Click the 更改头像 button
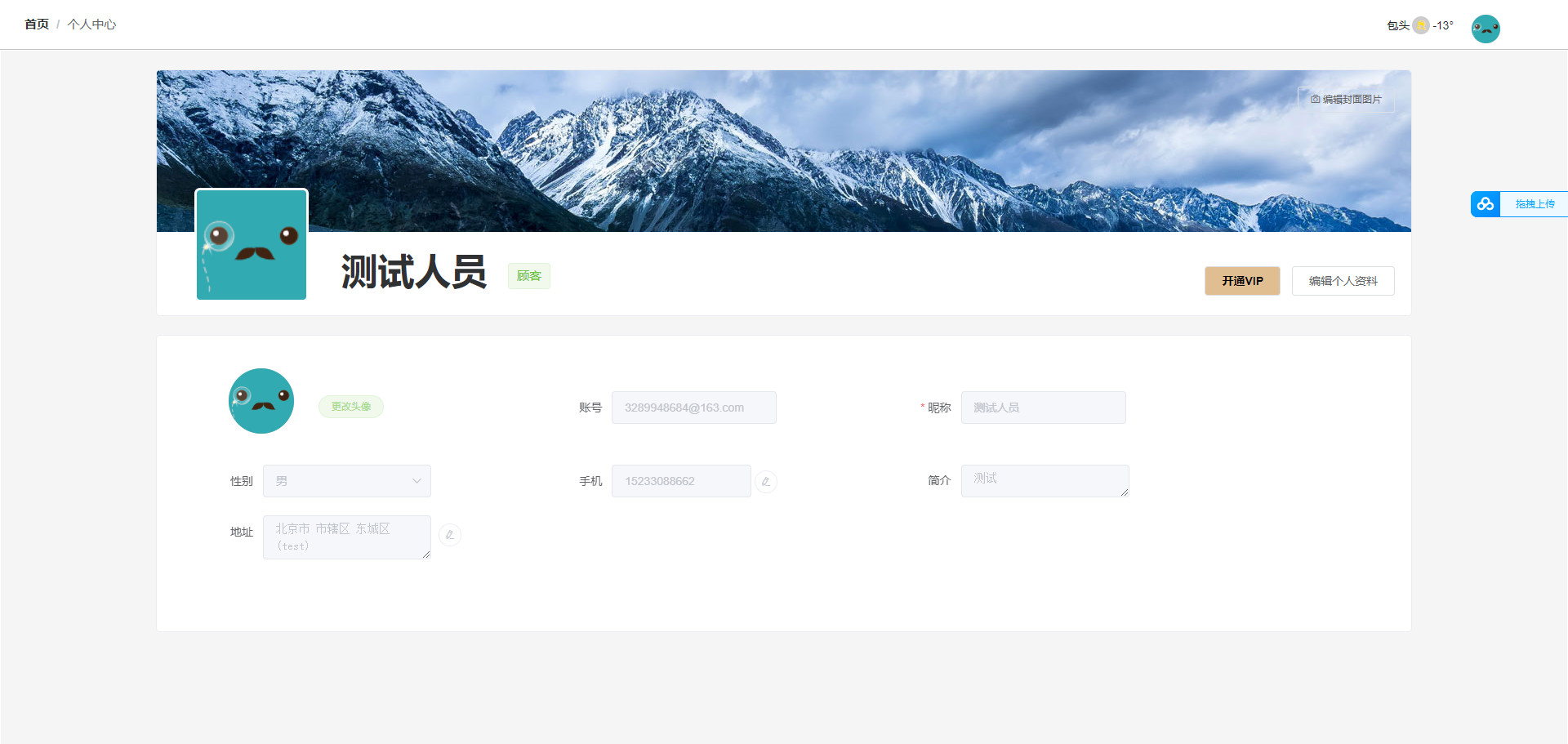The height and width of the screenshot is (744, 1568). pos(351,407)
